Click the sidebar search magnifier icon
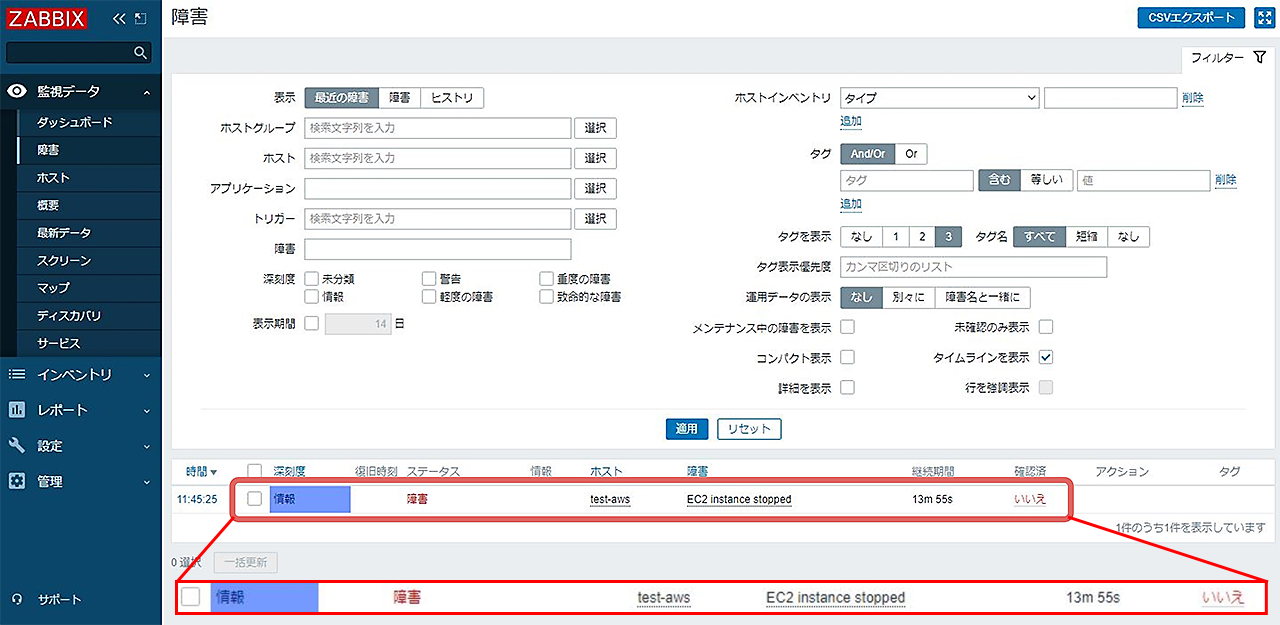The image size is (1280, 625). (140, 52)
